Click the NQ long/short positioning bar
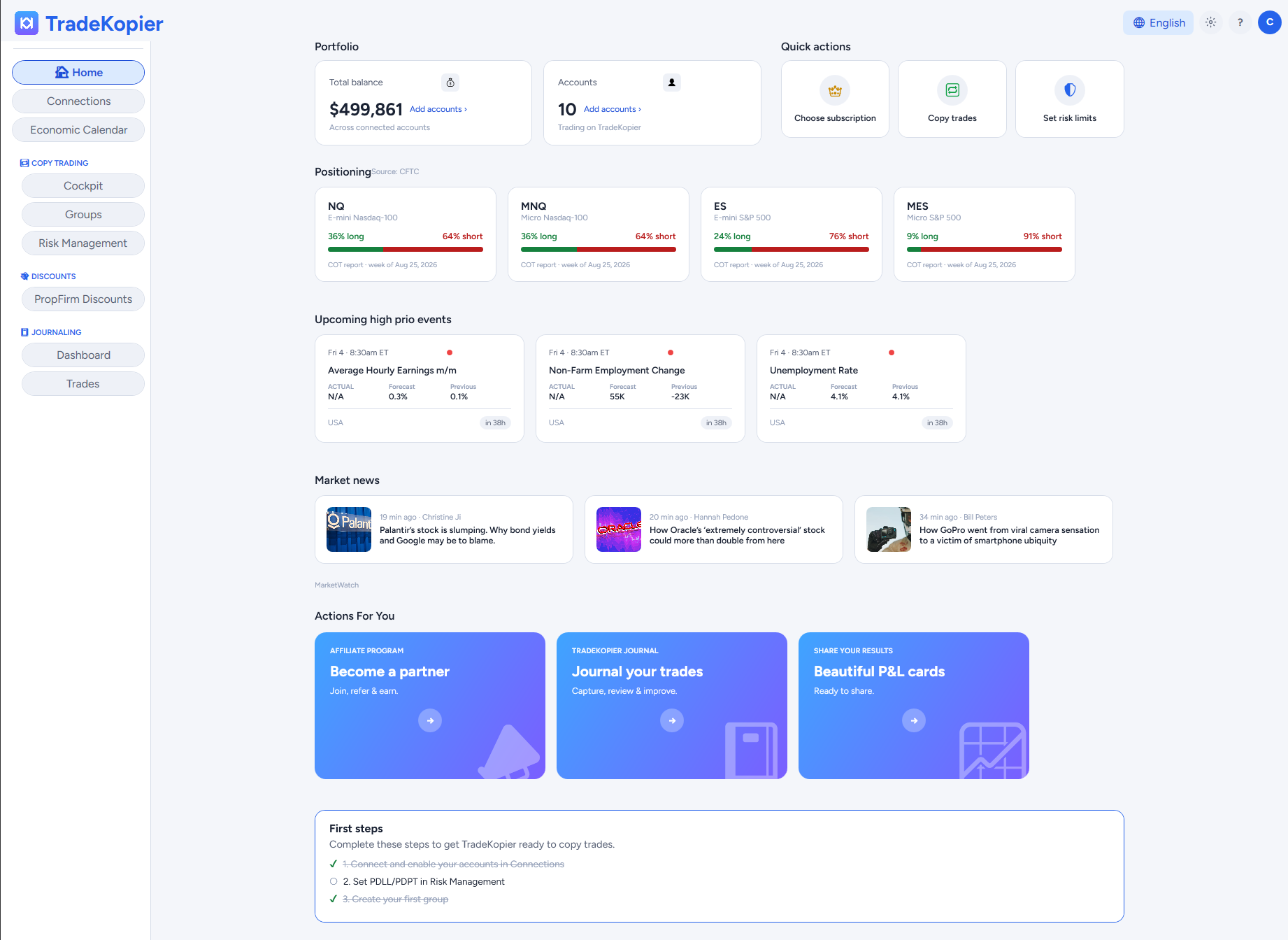The height and width of the screenshot is (940, 1288). click(x=406, y=249)
